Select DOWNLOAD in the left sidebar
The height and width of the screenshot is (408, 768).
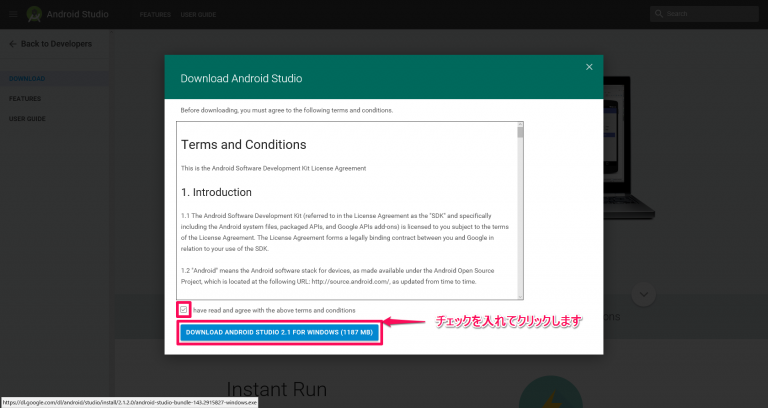coord(27,78)
